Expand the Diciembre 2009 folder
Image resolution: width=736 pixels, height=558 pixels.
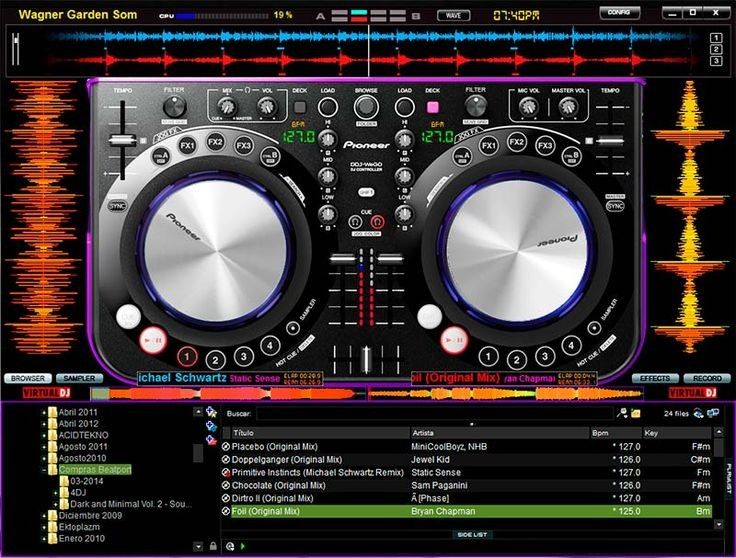[x=44, y=516]
